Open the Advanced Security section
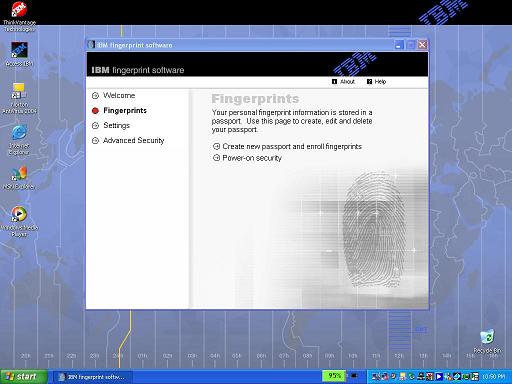The width and height of the screenshot is (512, 384). [128, 141]
